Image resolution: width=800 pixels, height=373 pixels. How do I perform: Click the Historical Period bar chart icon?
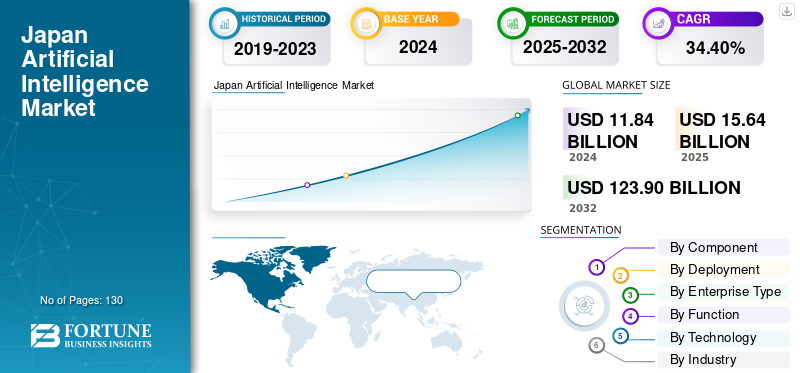(x=224, y=23)
